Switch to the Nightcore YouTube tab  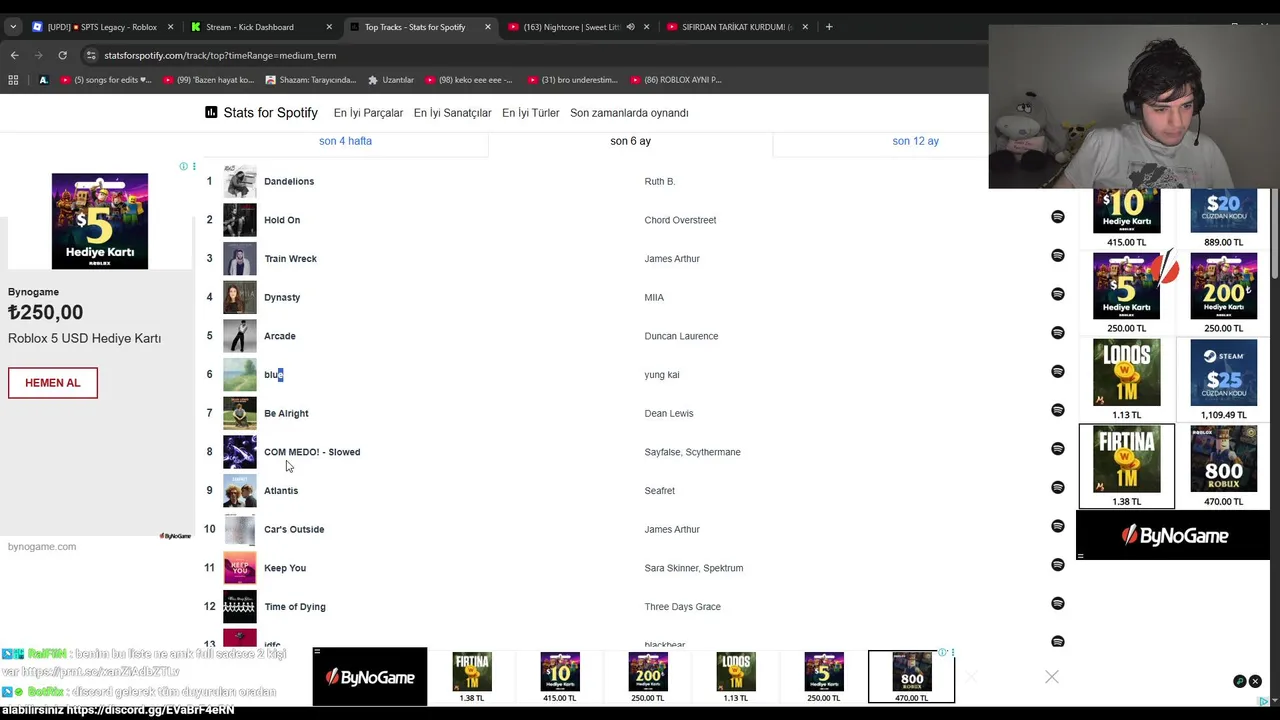[578, 27]
